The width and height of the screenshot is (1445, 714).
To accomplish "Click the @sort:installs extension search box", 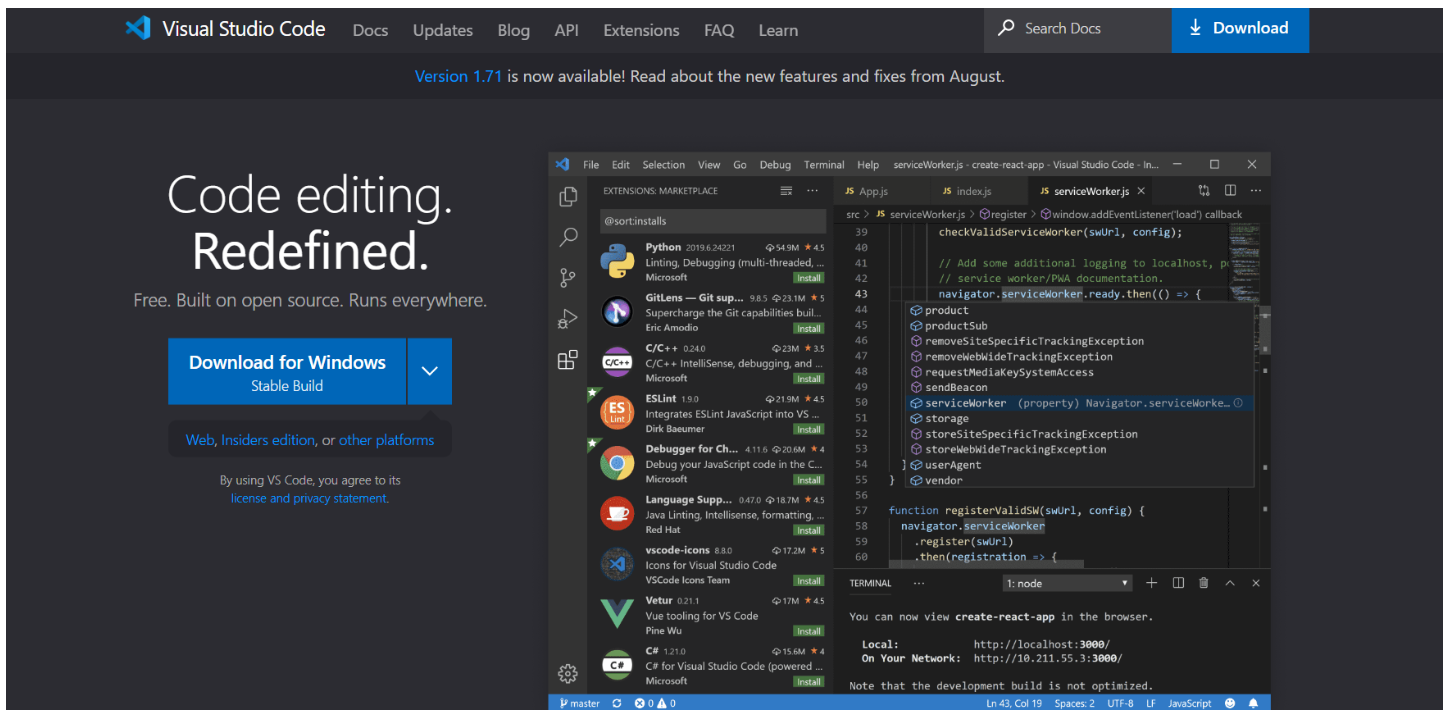I will [x=713, y=221].
